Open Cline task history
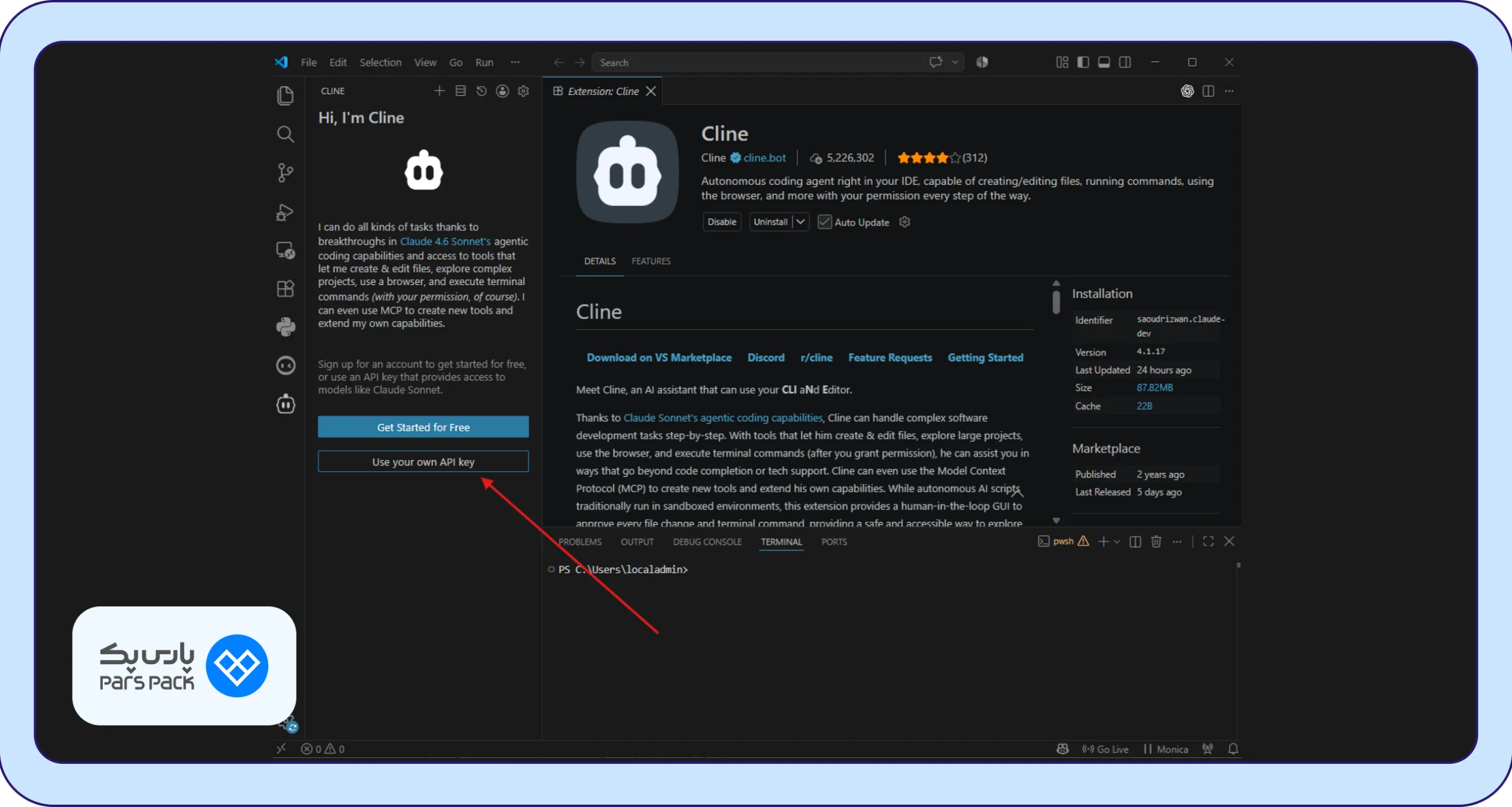 pos(481,91)
